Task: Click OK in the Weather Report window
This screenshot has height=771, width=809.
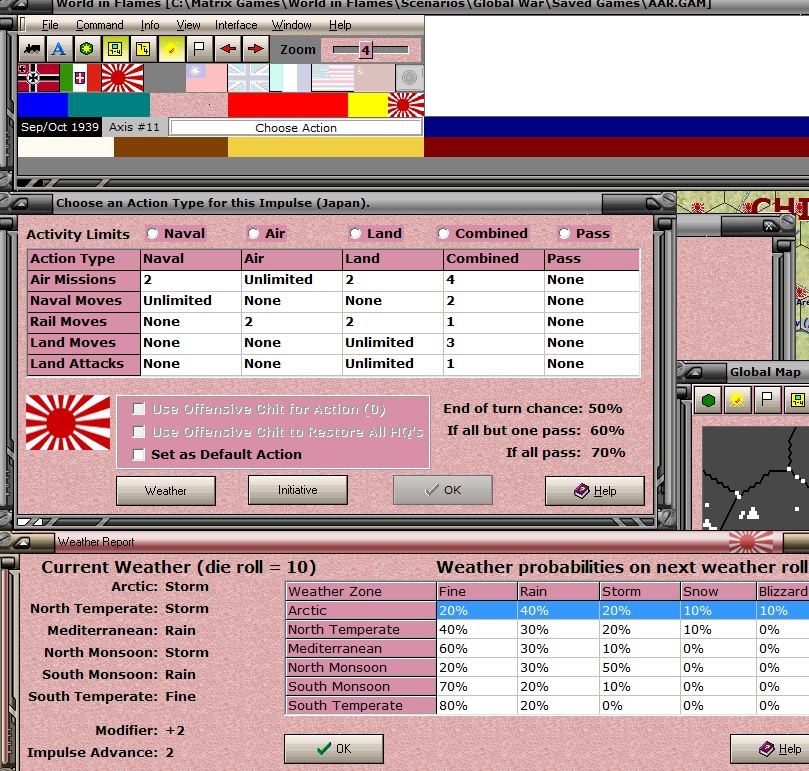Action: (334, 749)
